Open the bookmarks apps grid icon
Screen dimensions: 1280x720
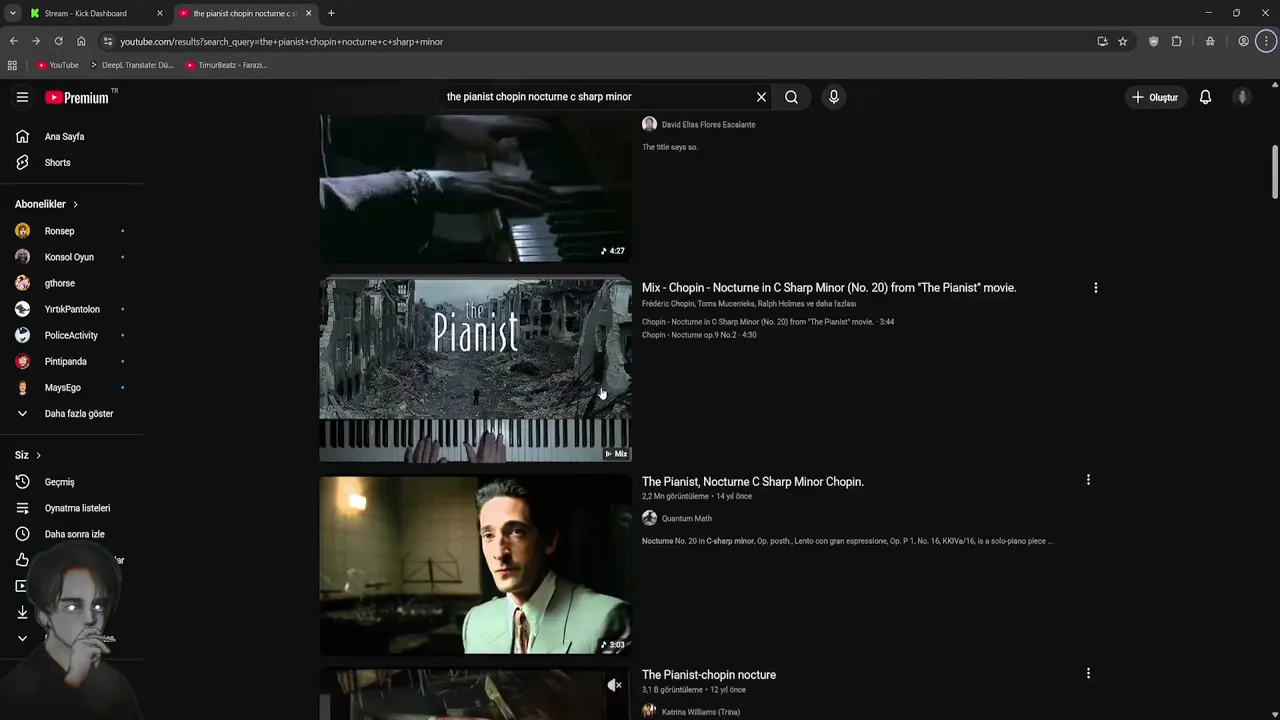[x=12, y=65]
